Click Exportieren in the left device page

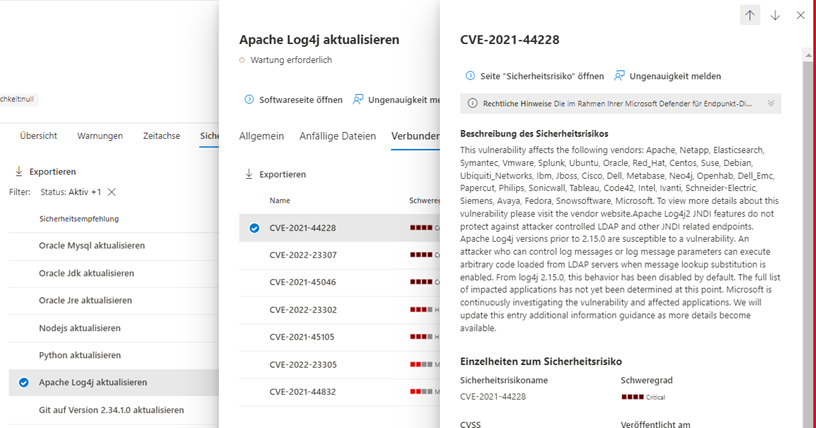[x=45, y=171]
